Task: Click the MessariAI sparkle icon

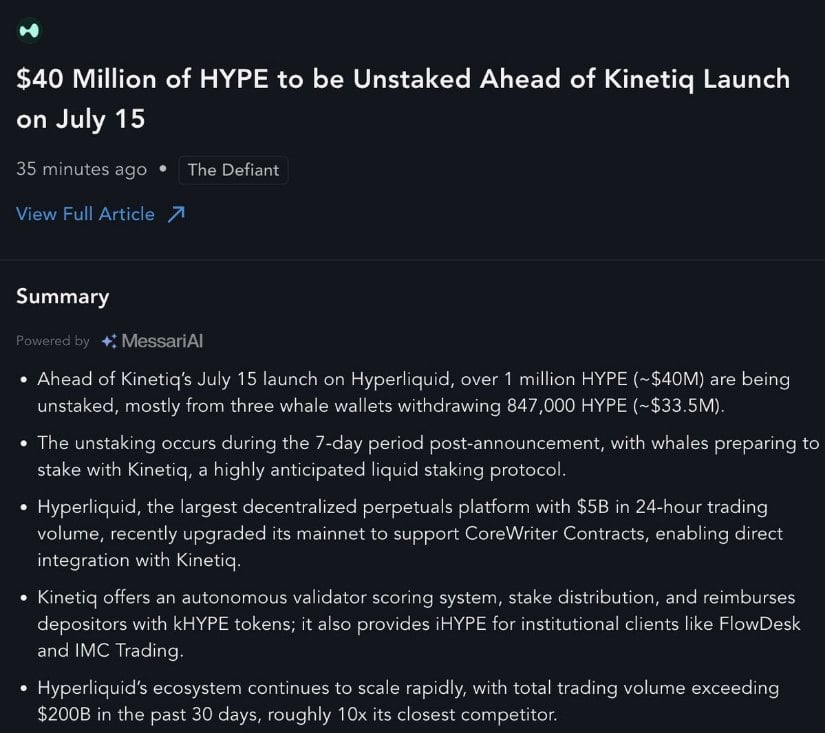Action: 109,342
